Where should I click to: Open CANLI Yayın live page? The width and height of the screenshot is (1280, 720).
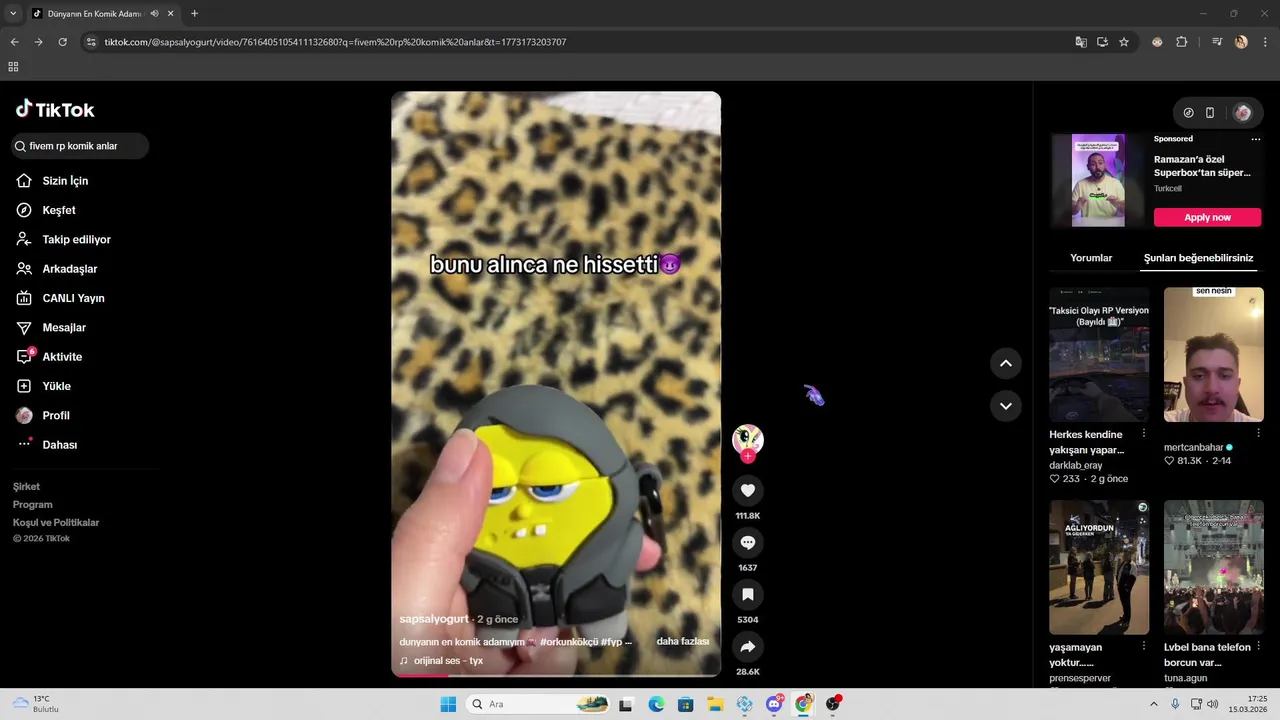pyautogui.click(x=73, y=298)
